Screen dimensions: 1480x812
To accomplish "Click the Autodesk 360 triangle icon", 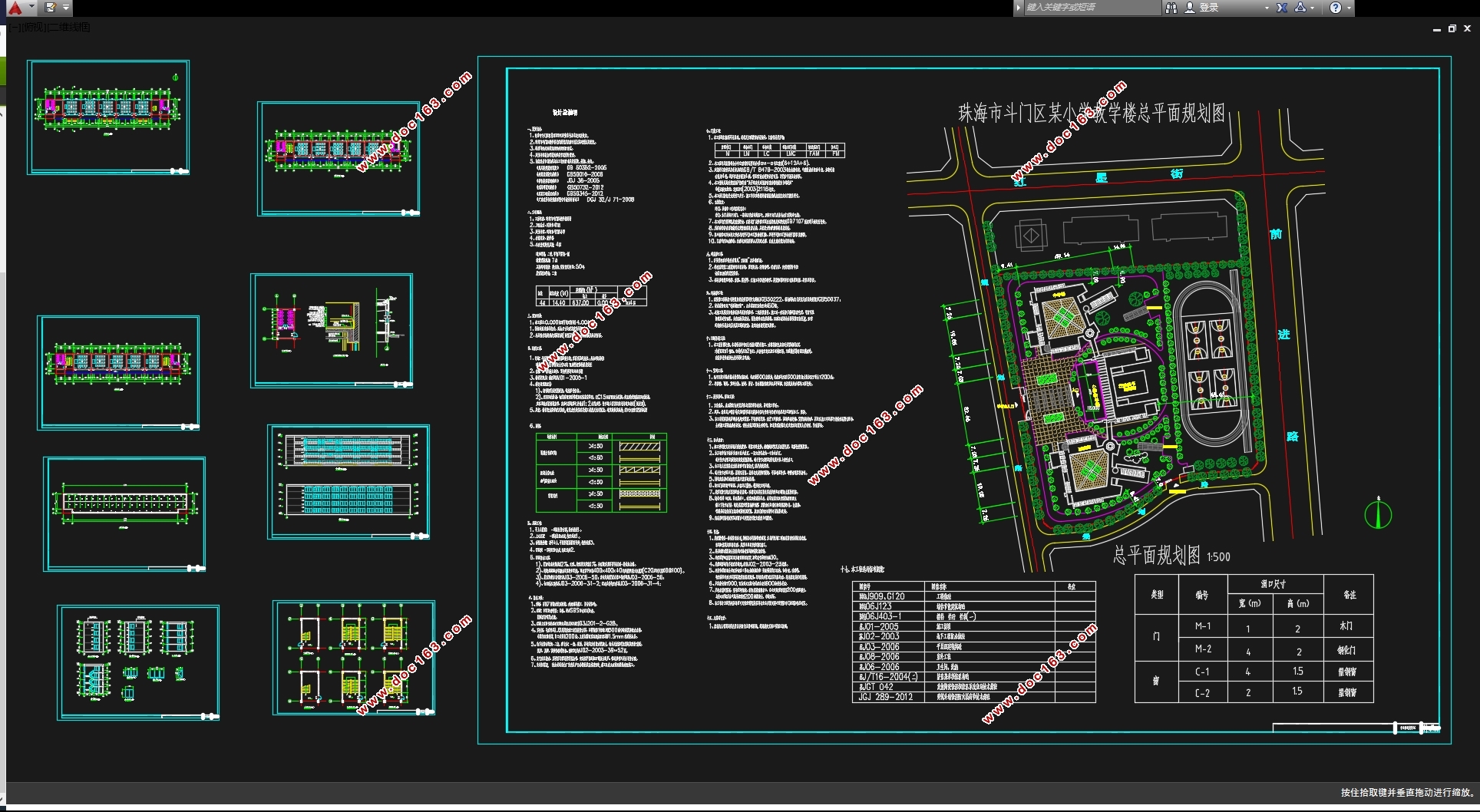I will (x=1300, y=8).
